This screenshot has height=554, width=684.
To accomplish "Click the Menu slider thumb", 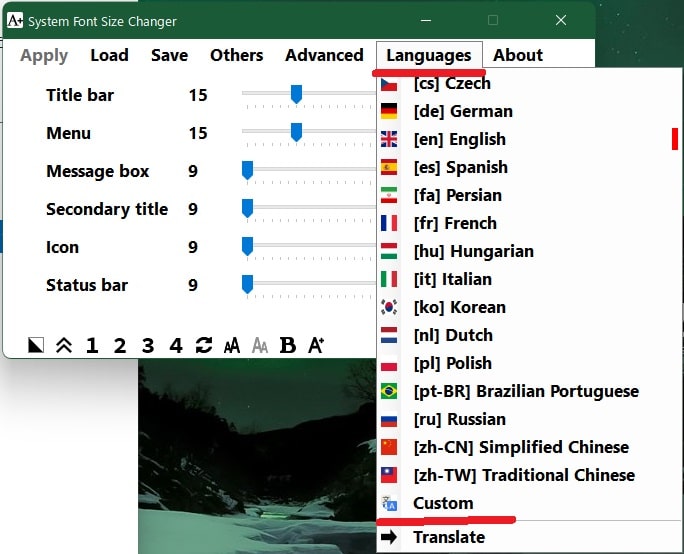I will [x=296, y=132].
